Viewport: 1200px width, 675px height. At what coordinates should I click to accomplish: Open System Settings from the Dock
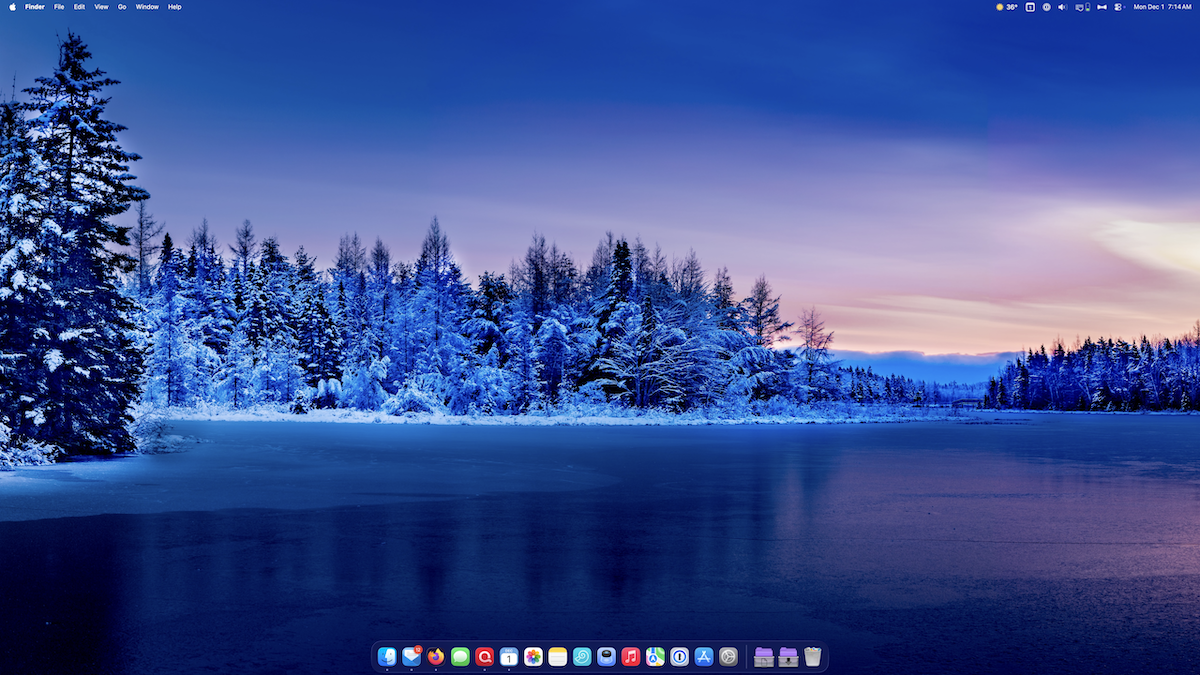coord(730,657)
